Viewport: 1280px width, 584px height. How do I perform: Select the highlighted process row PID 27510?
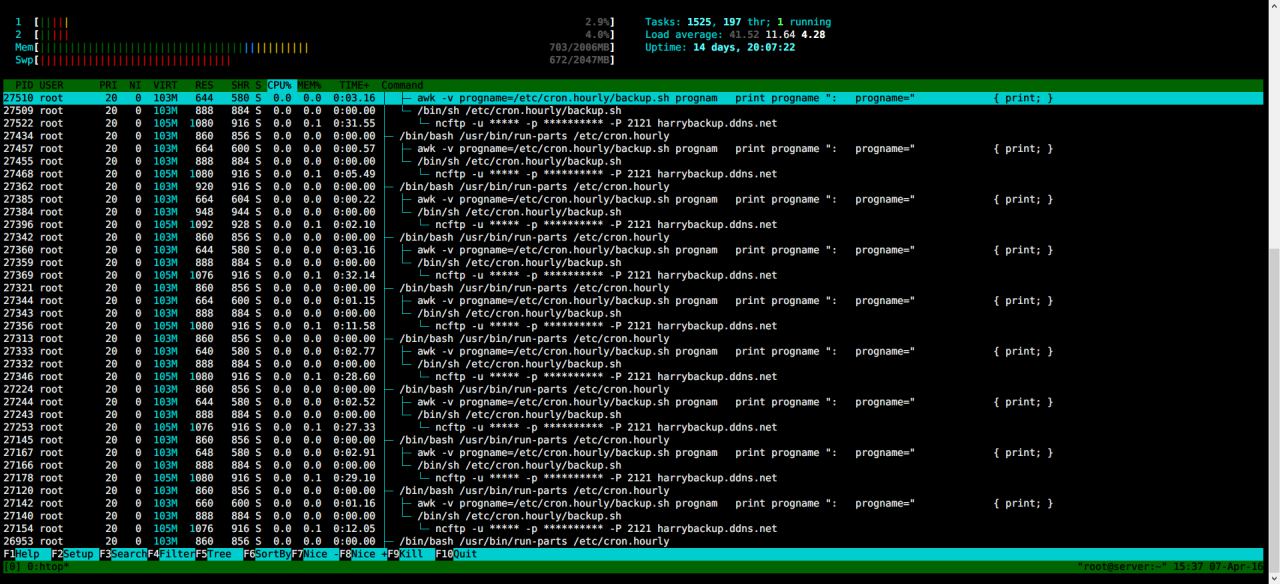pyautogui.click(x=632, y=98)
